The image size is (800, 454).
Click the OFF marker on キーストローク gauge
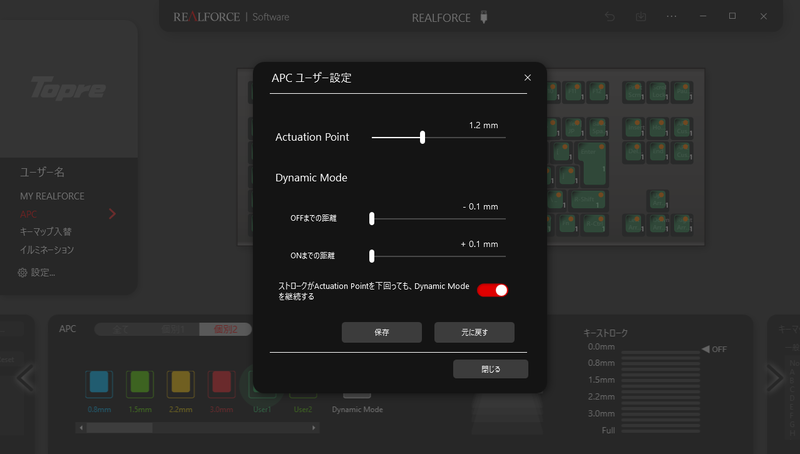point(714,349)
